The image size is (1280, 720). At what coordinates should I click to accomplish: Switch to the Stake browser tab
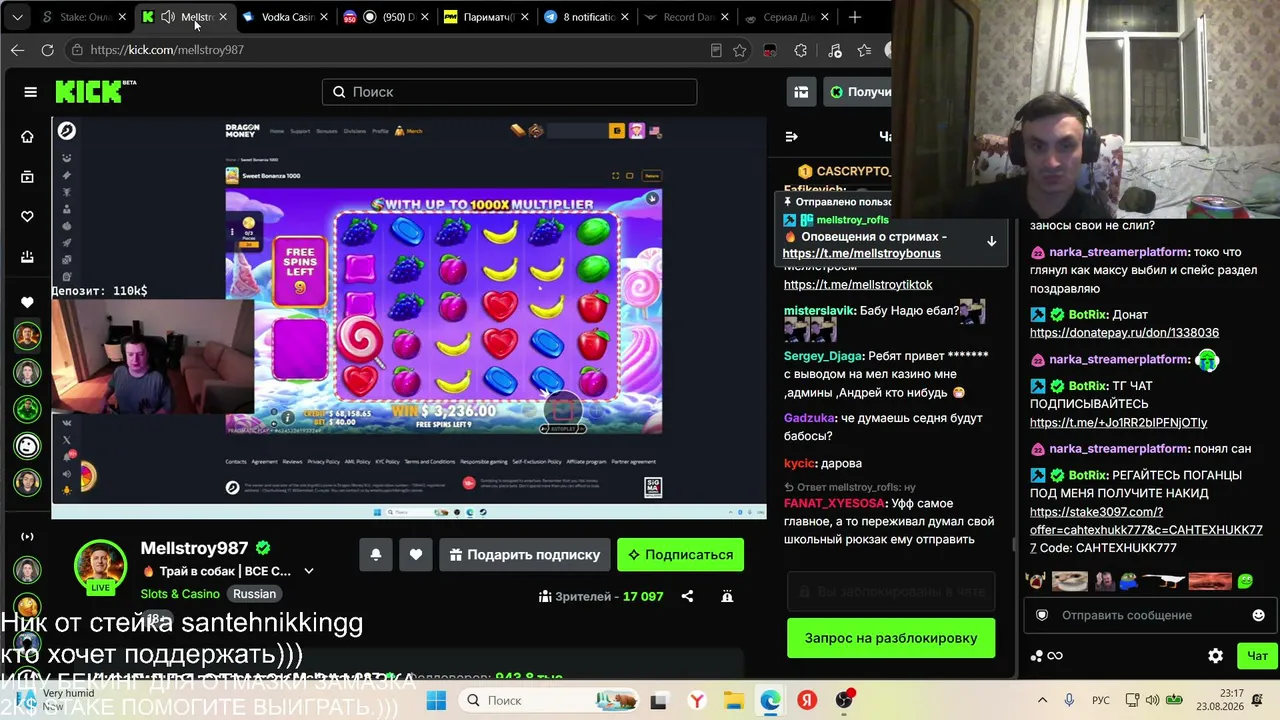[x=84, y=17]
